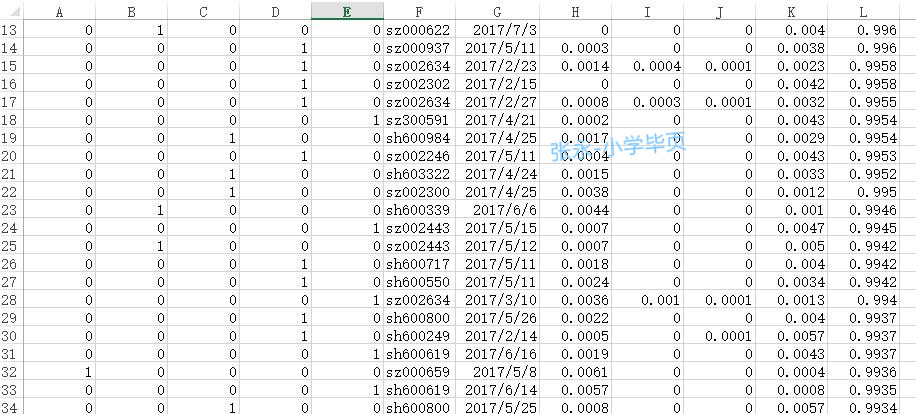Viewport: 916px width, 414px height.
Task: Click cell with value 0.9953
Action: (x=863, y=156)
